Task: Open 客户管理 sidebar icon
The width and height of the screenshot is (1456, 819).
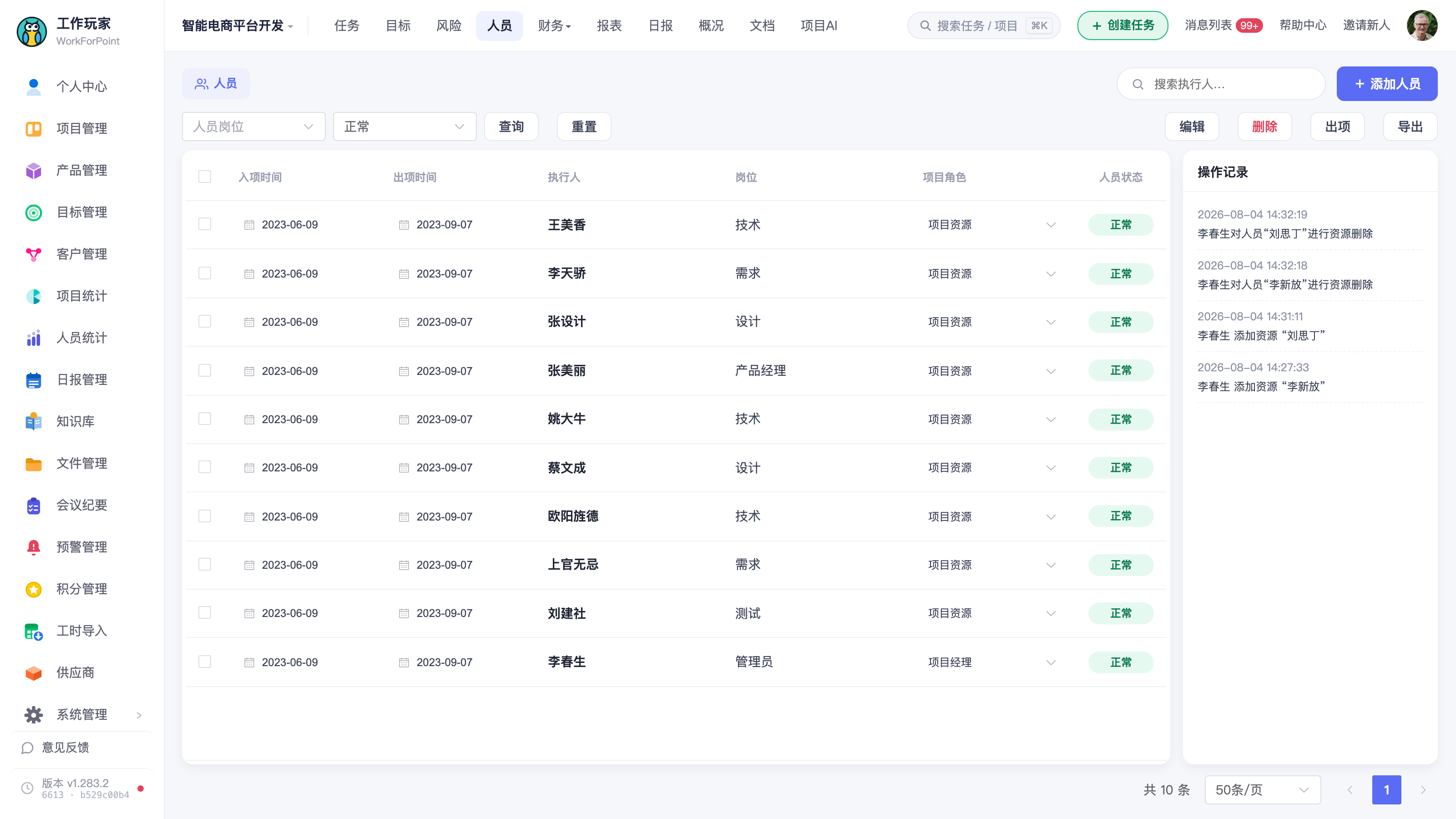Action: tap(34, 254)
